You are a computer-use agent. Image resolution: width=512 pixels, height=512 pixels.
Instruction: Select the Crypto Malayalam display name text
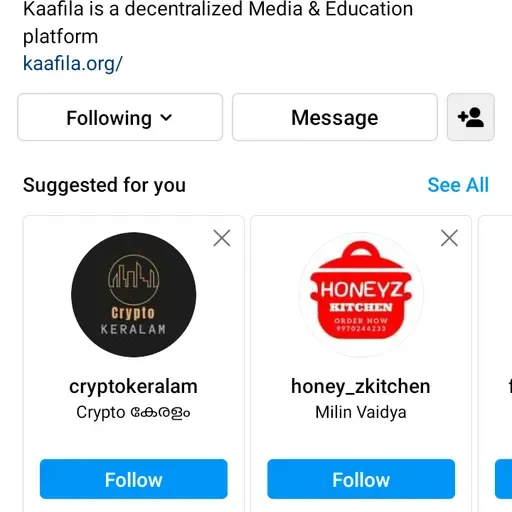coord(133,413)
